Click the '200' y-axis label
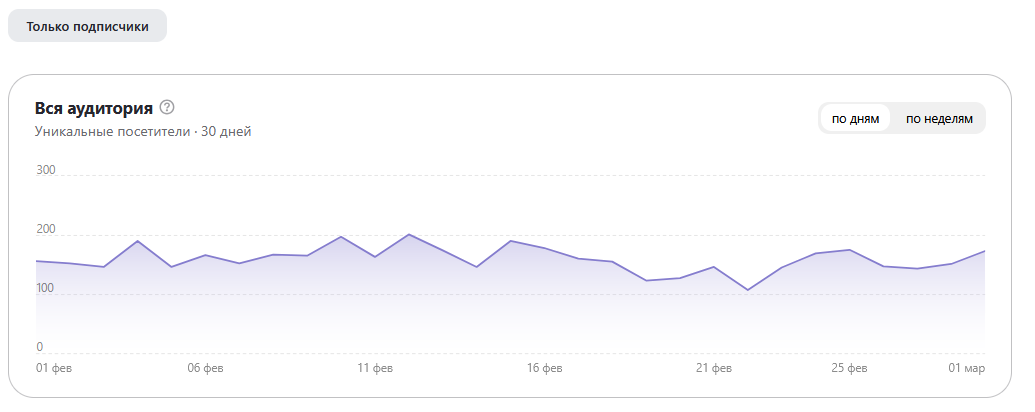 (x=46, y=229)
